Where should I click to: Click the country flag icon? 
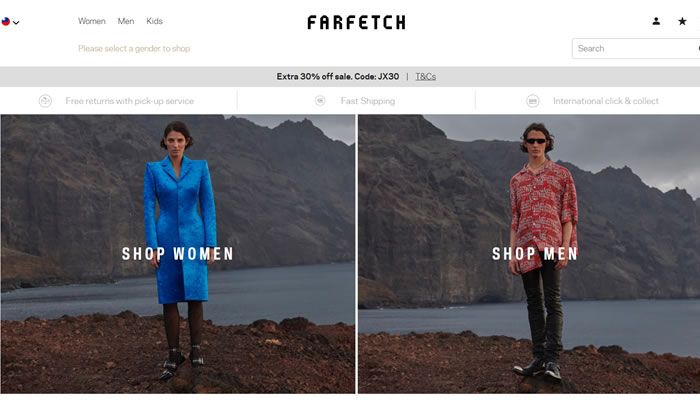tap(6, 21)
